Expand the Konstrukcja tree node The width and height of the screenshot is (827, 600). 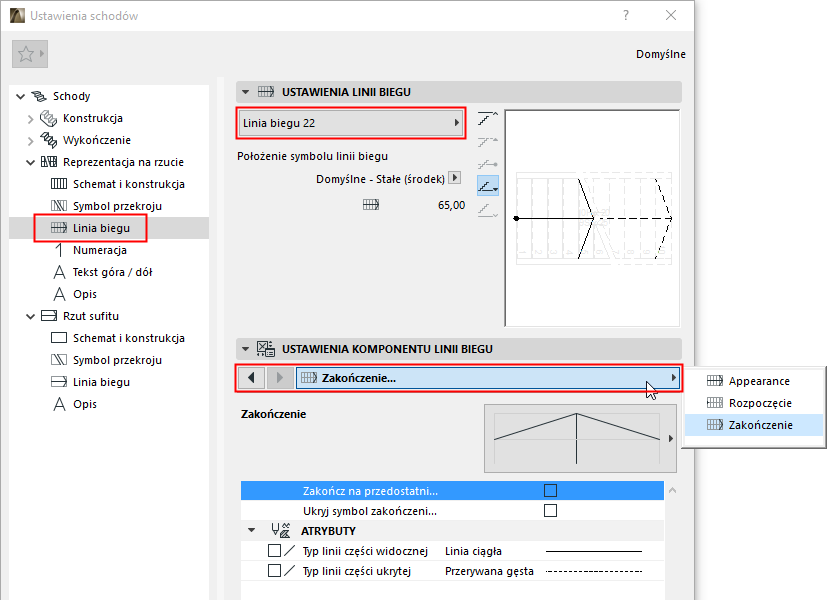pos(30,119)
